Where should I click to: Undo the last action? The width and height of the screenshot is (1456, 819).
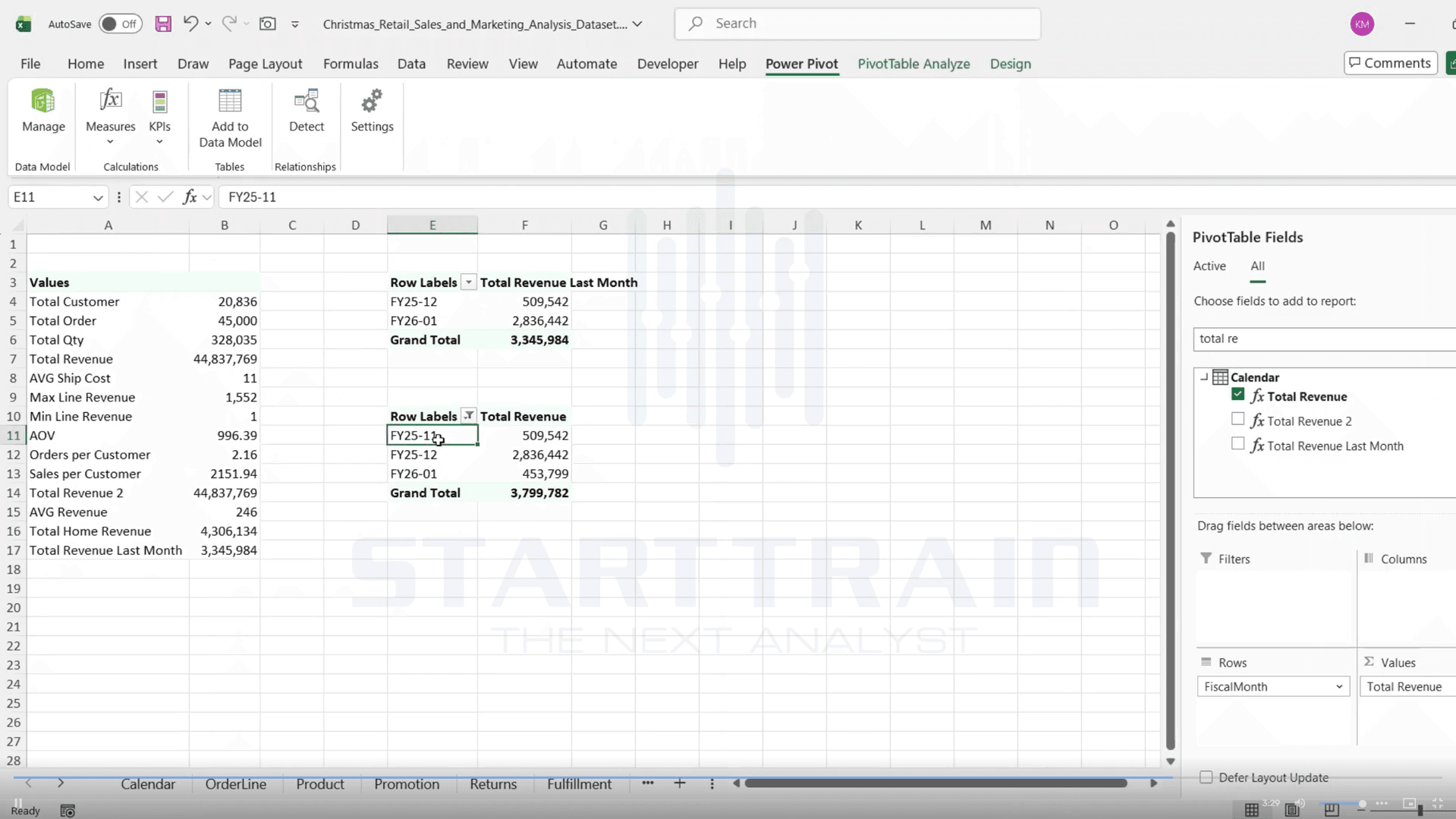(190, 24)
